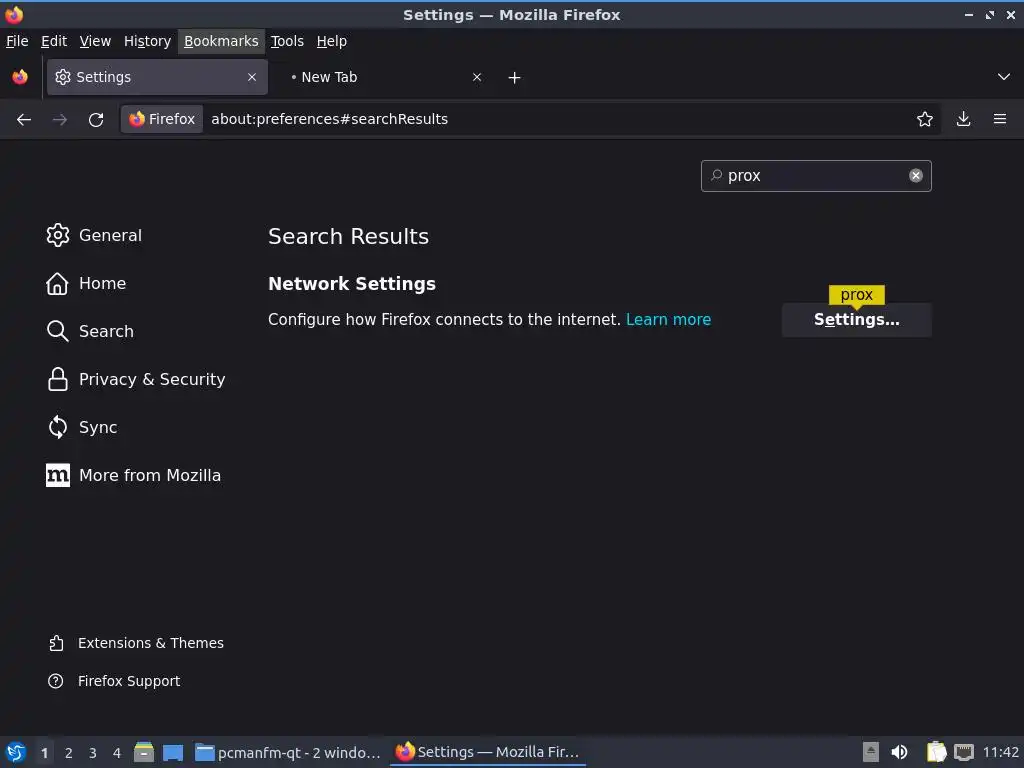Open the volume speaker tray icon
Screen dimensions: 1024x768
899,752
